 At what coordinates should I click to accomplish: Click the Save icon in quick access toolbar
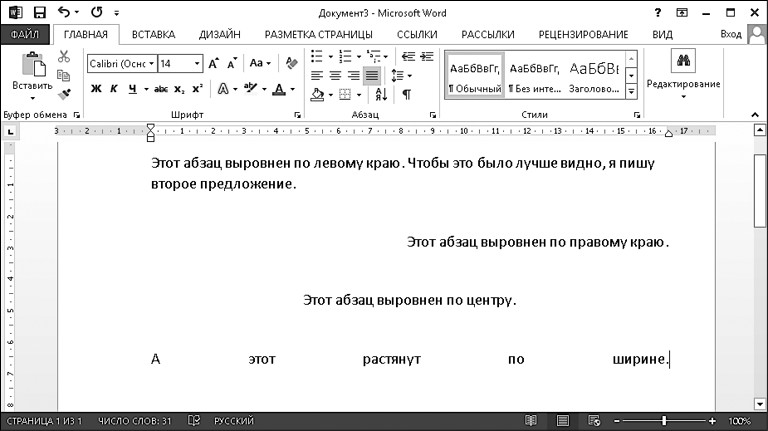click(40, 13)
